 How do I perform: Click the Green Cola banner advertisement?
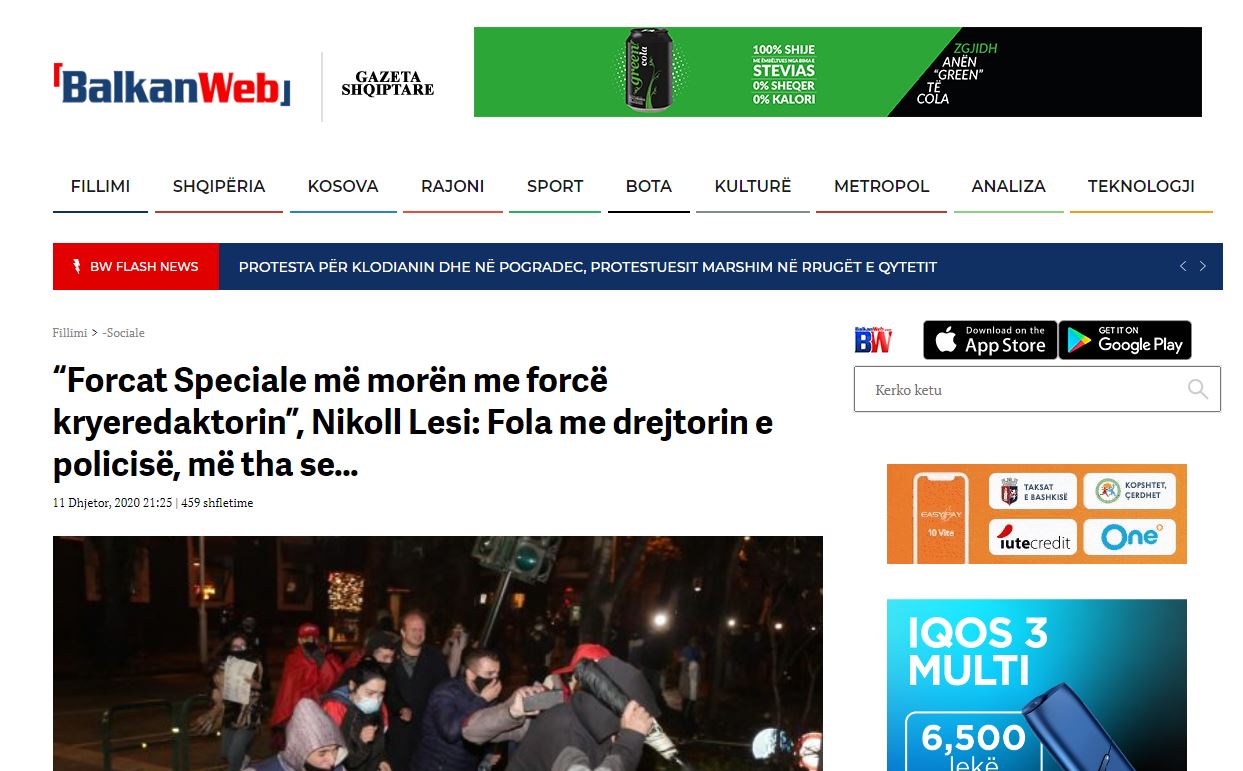pyautogui.click(x=838, y=72)
